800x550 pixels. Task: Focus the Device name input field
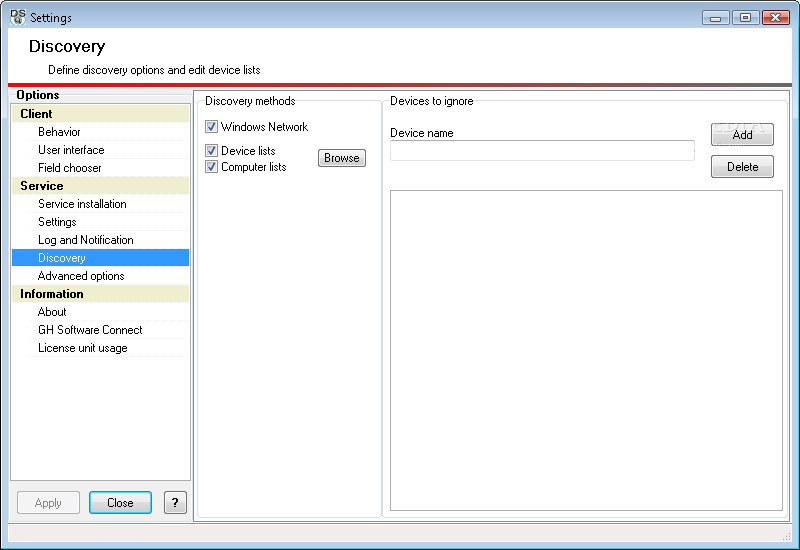click(x=542, y=151)
